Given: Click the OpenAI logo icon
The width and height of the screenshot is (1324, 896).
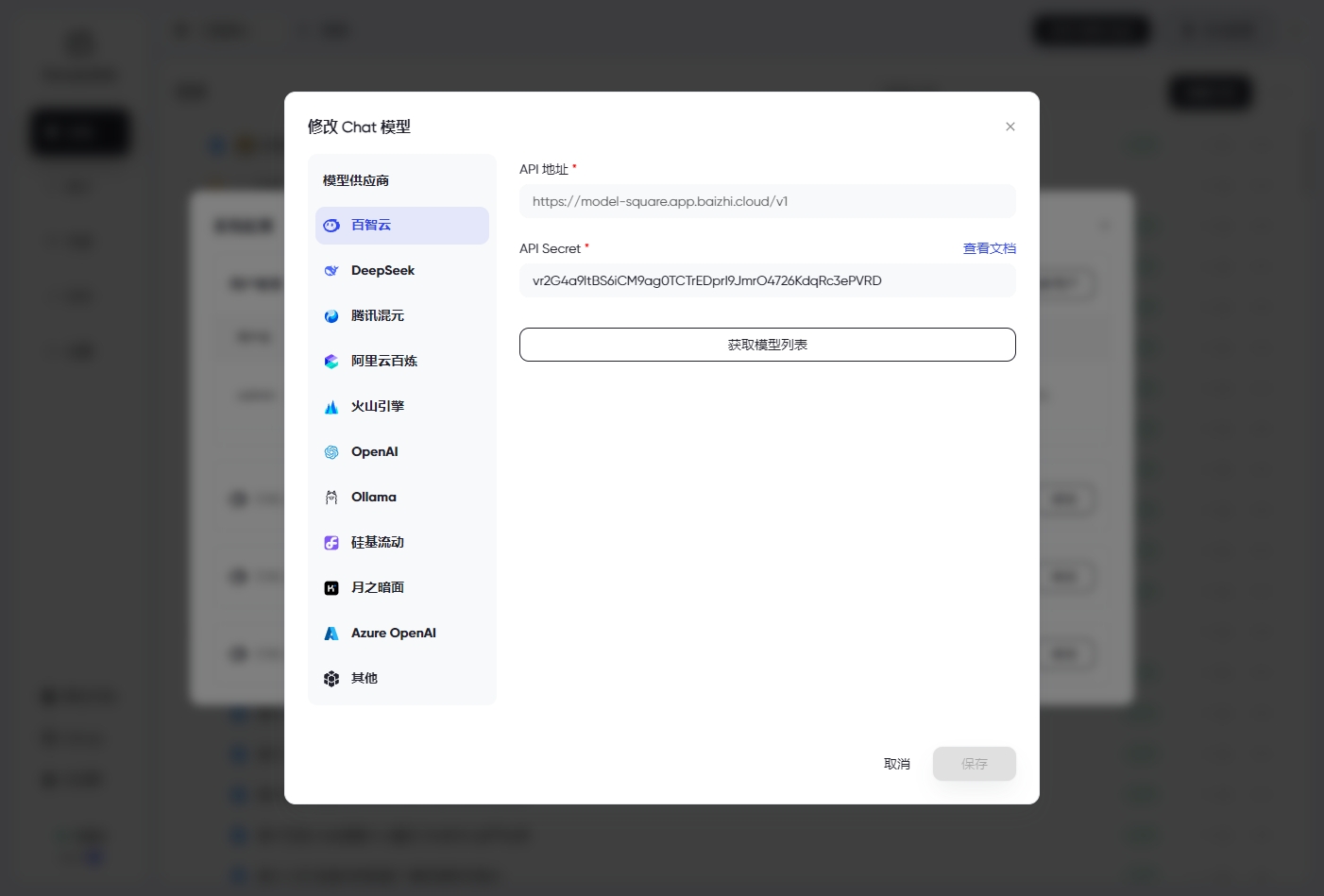Looking at the screenshot, I should coord(331,452).
